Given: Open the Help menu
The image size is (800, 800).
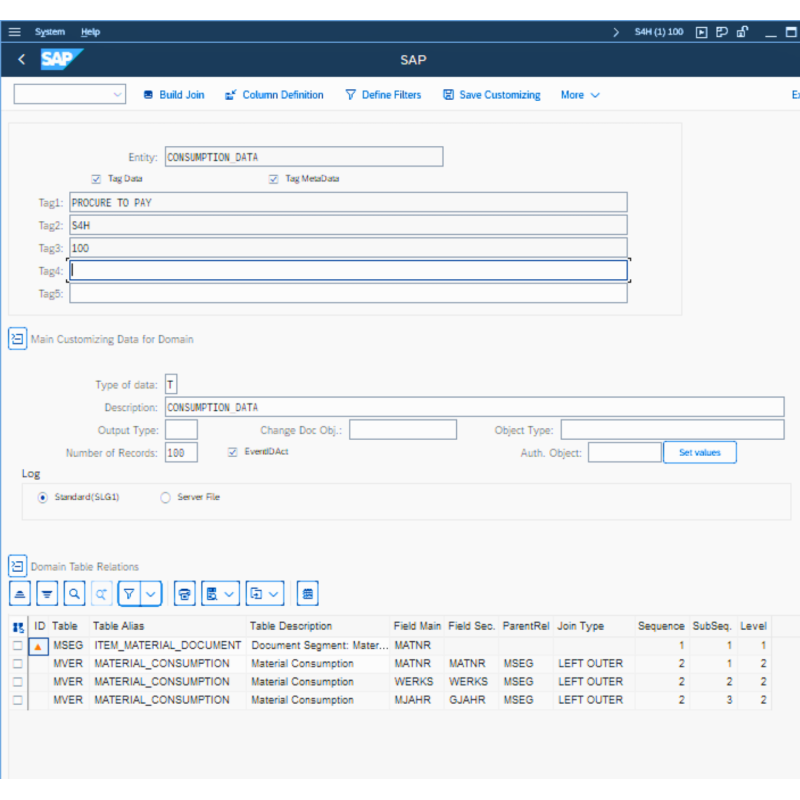Looking at the screenshot, I should pyautogui.click(x=90, y=32).
